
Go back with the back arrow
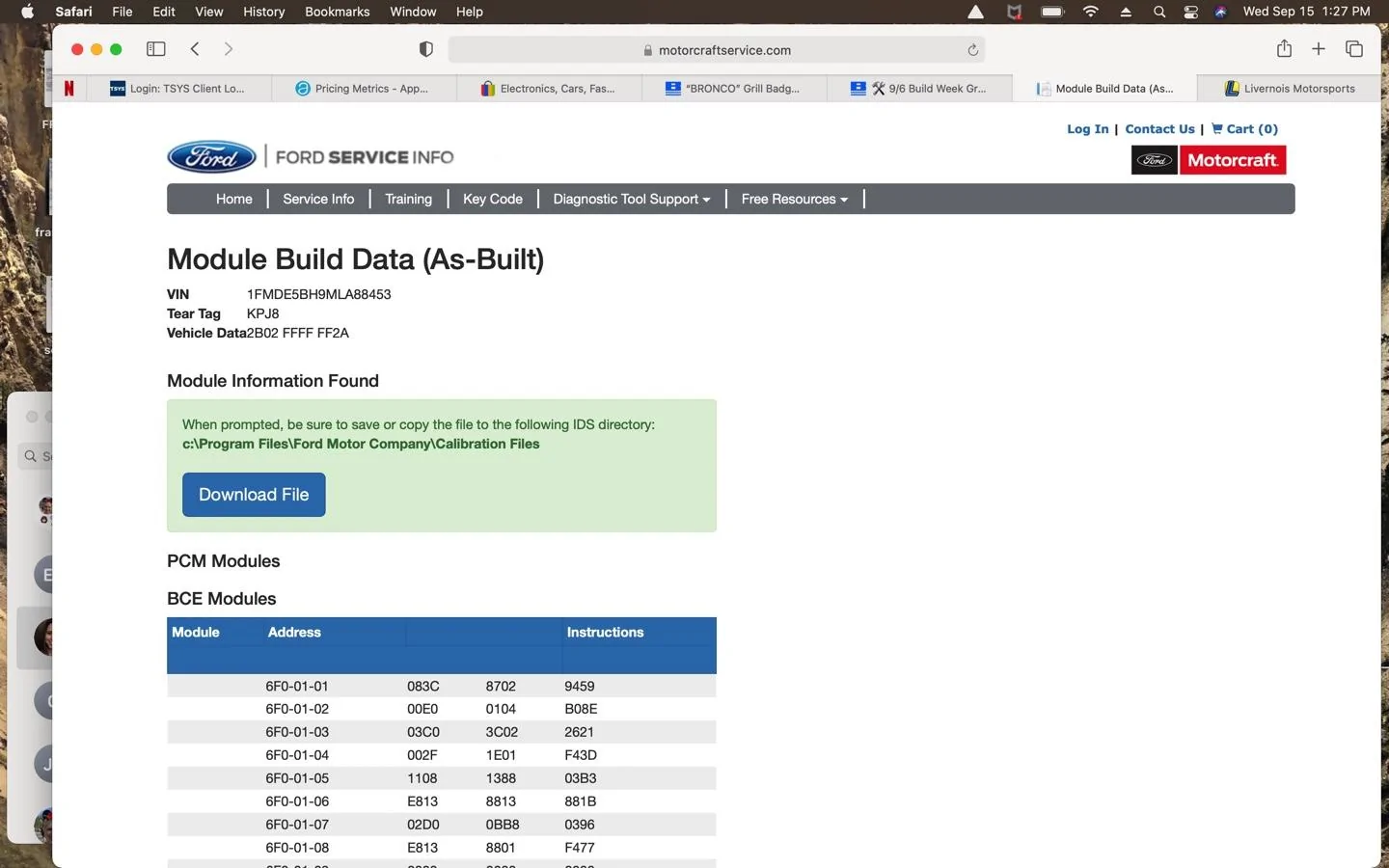pyautogui.click(x=195, y=49)
